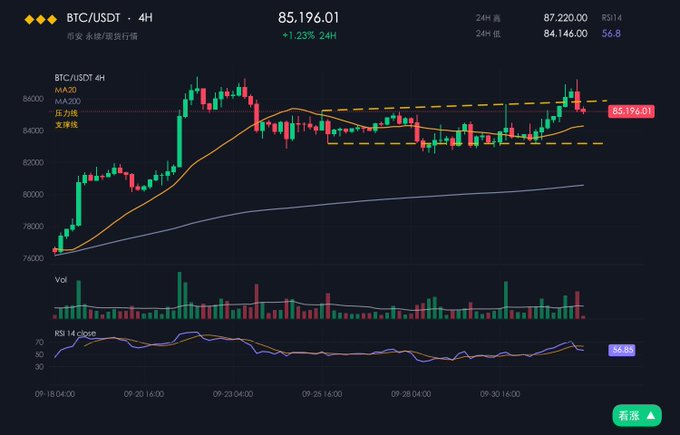Viewport: 680px width, 435px height.
Task: Click the 80000 price axis label
Action: [x=33, y=194]
